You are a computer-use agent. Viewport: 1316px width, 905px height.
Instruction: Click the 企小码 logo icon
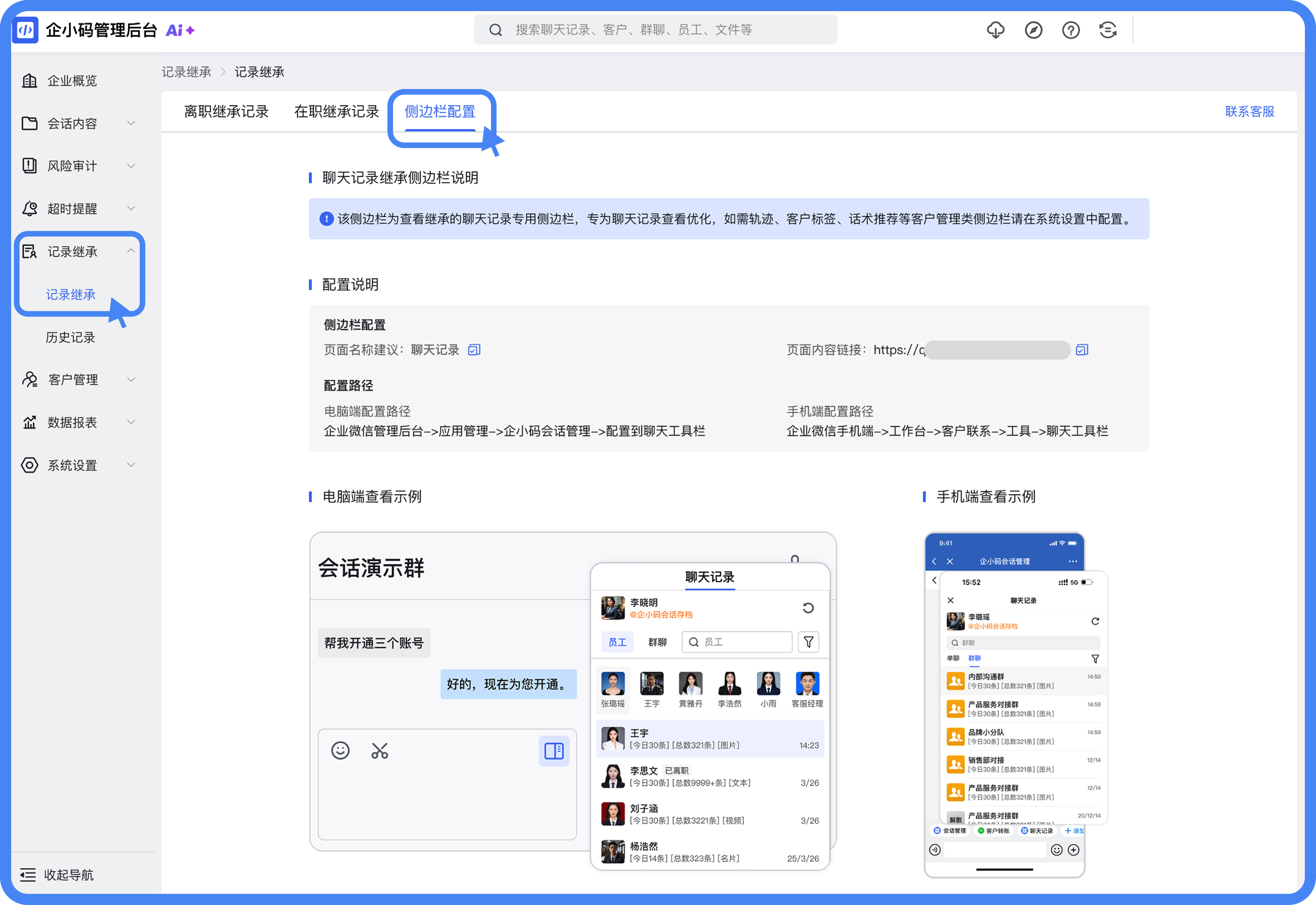pos(26,30)
